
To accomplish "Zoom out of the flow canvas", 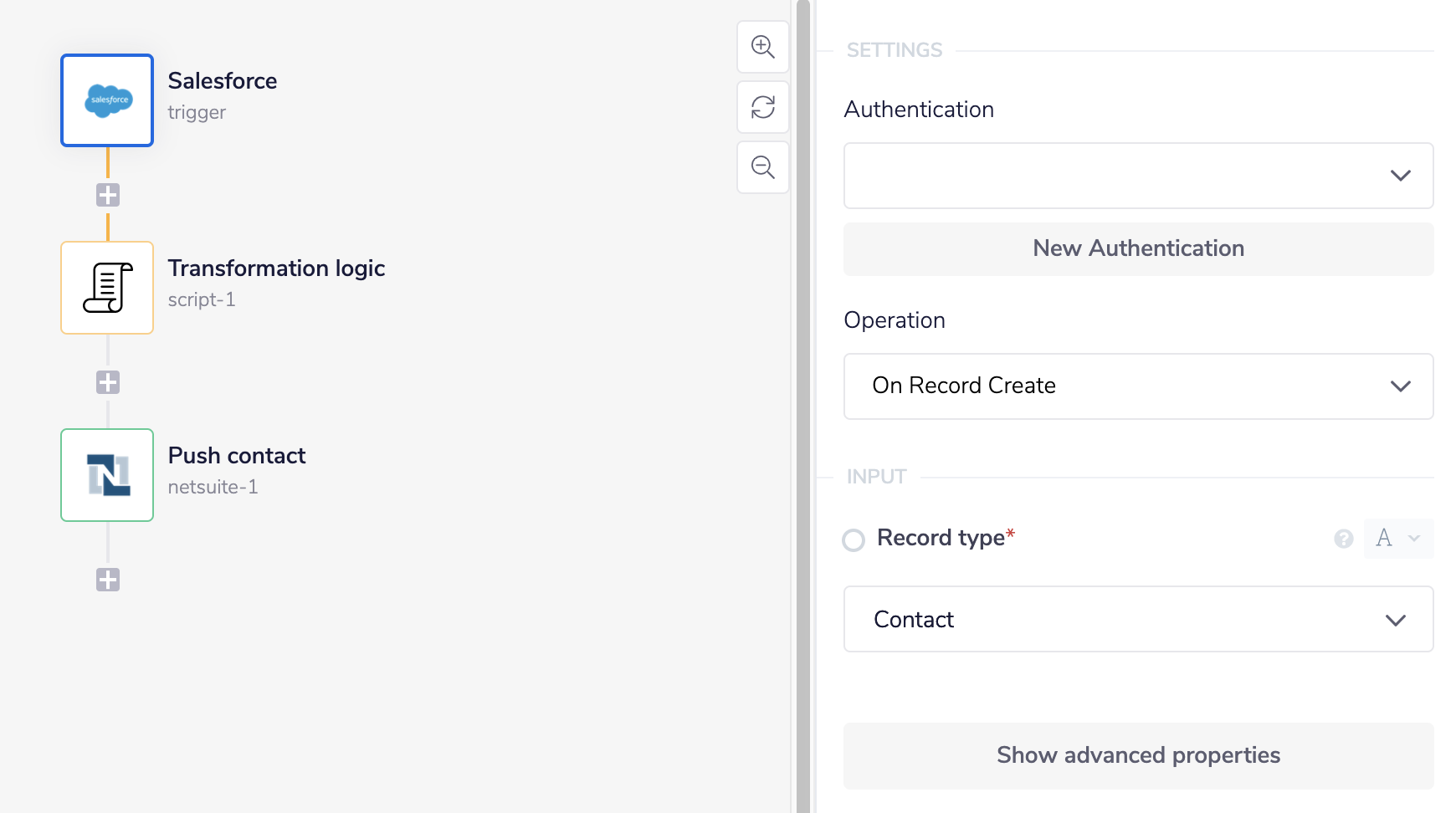I will (762, 167).
